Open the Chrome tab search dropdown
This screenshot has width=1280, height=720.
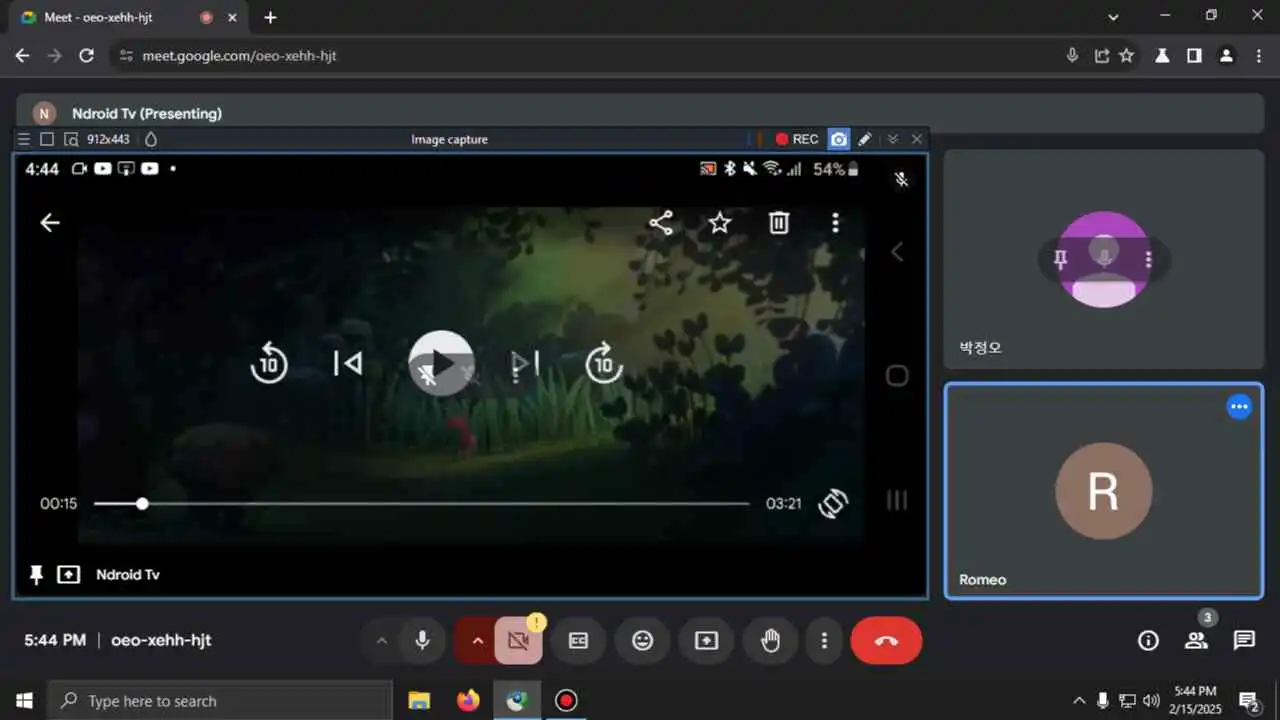click(1114, 17)
